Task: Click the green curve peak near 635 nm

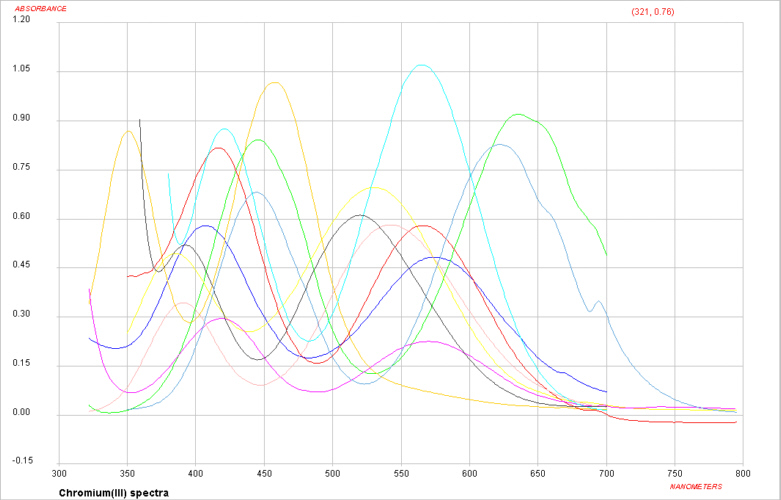Action: pyautogui.click(x=517, y=114)
